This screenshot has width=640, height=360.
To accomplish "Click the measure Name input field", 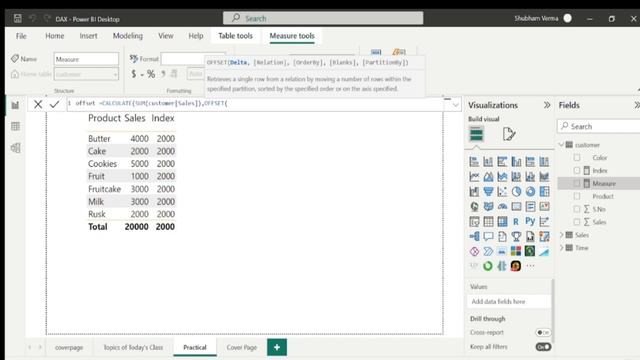I will coord(86,59).
